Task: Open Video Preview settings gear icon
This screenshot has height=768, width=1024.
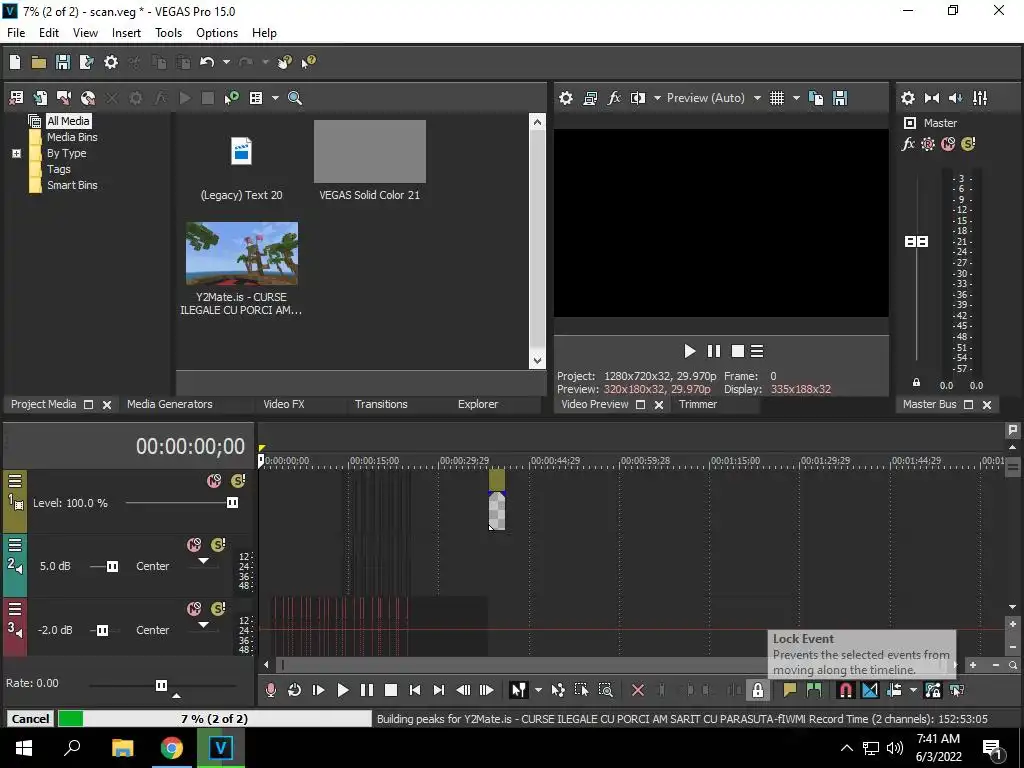Action: click(x=566, y=98)
